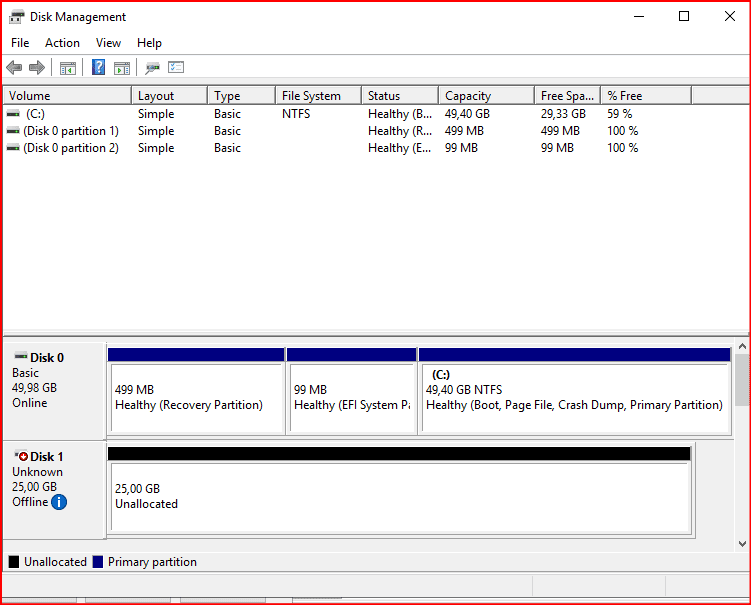Click the Forward arrow toolbar icon

(x=37, y=68)
